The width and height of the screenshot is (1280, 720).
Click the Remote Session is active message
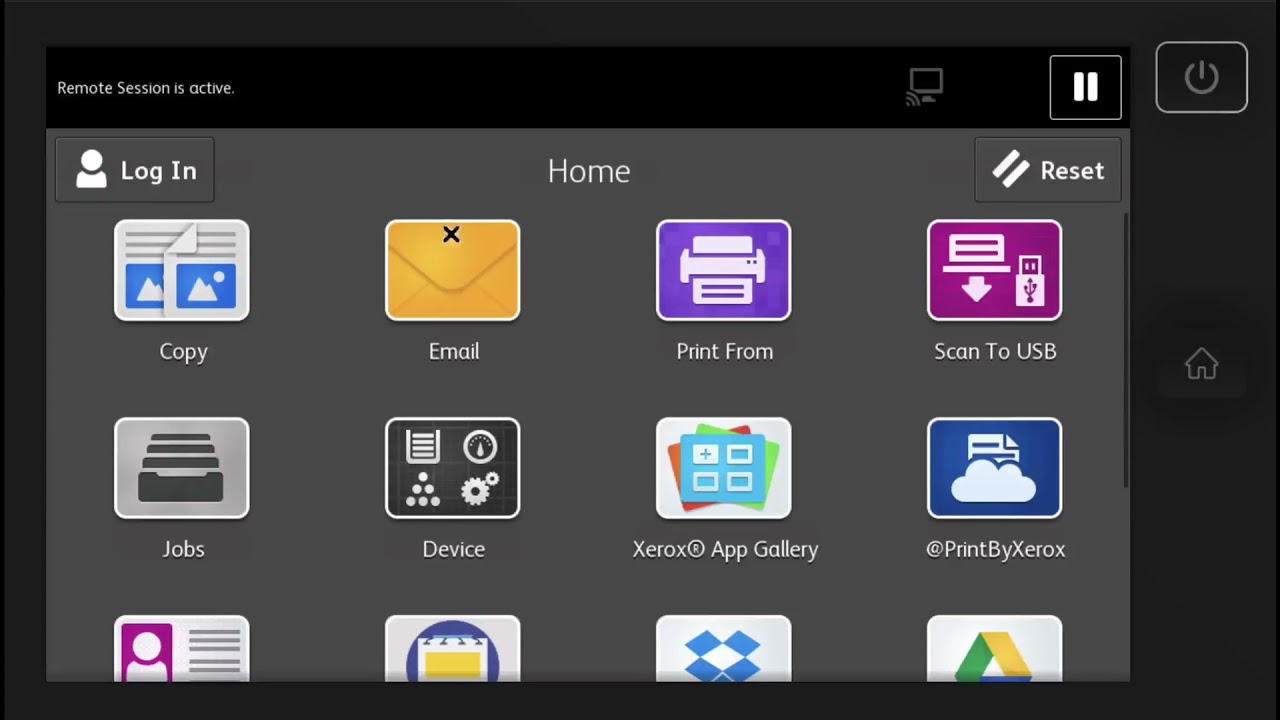tap(146, 88)
